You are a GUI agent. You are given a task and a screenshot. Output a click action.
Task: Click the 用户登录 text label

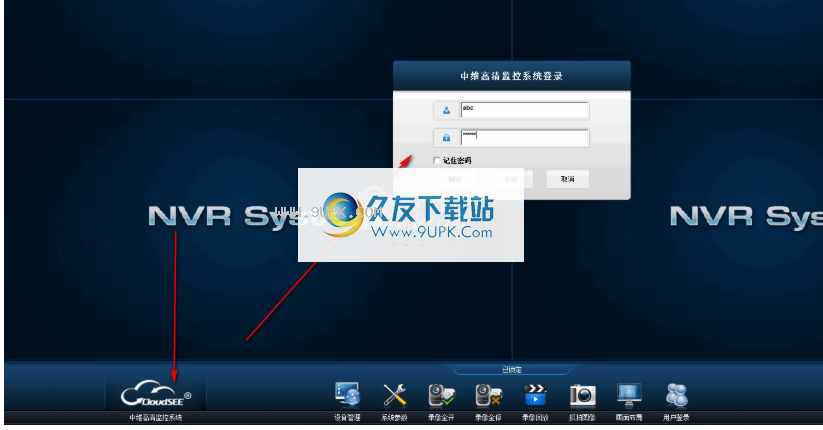tap(677, 418)
